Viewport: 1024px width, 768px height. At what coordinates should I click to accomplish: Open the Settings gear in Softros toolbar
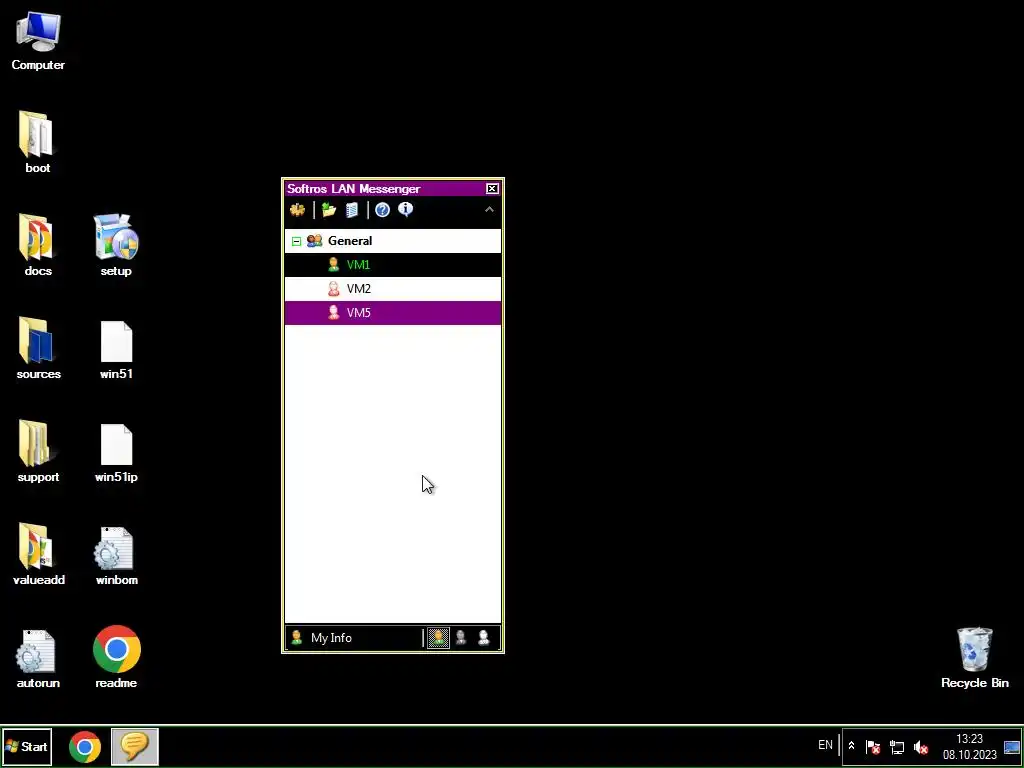click(x=298, y=210)
